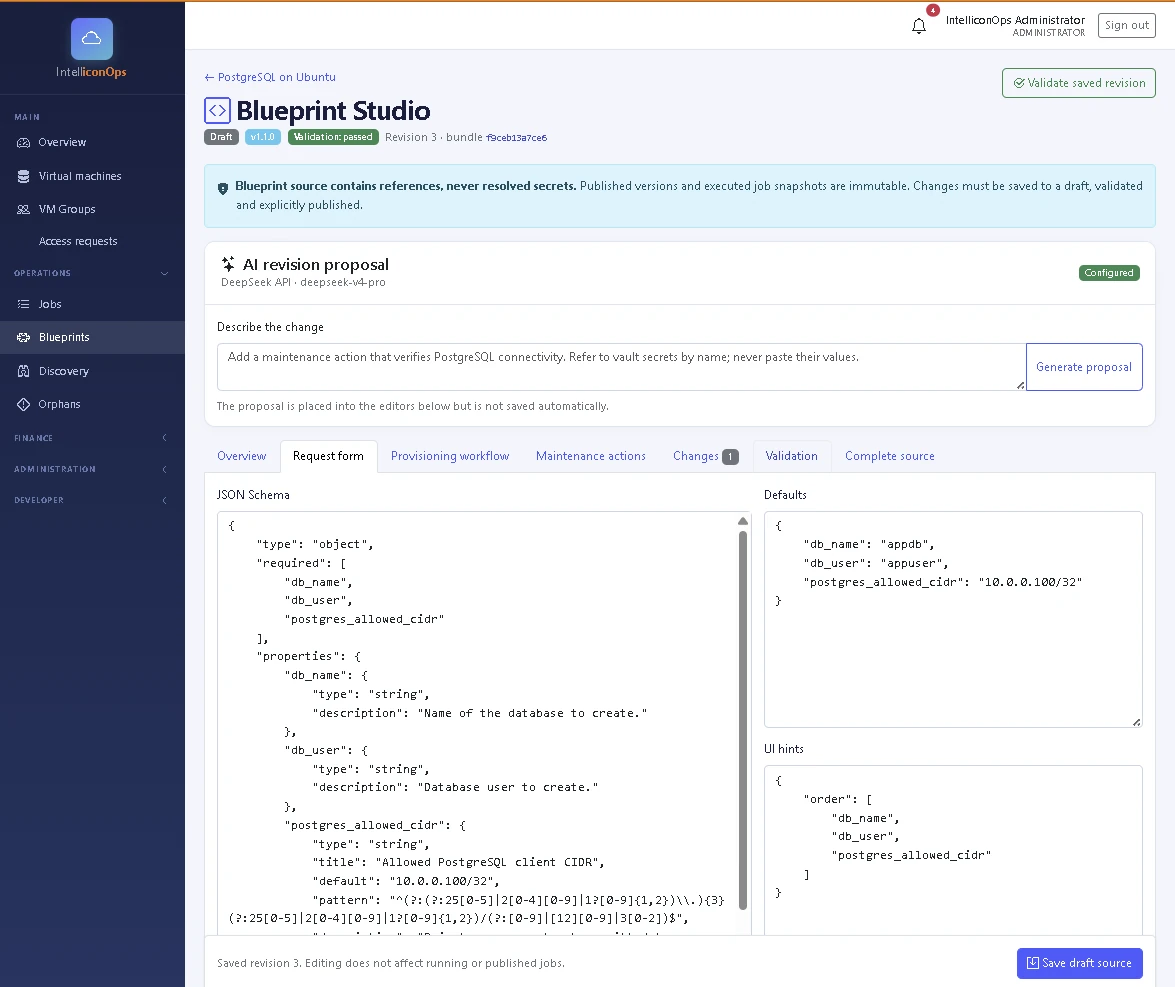Click the Virtual machines sidebar icon

click(x=23, y=176)
